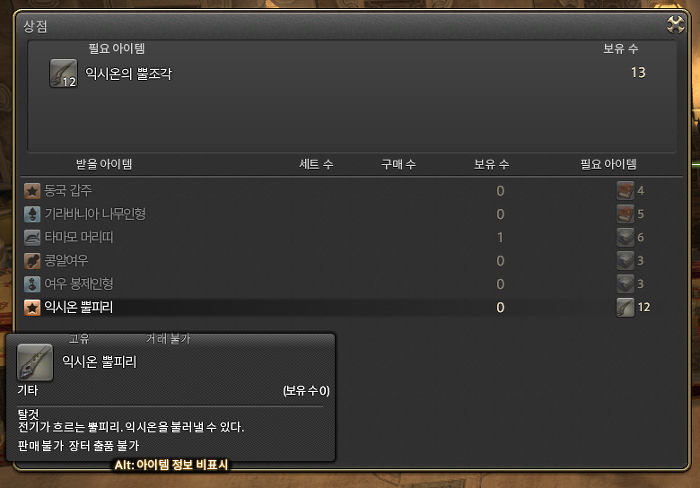Click the gray cube cost icon beside 6

pyautogui.click(x=625, y=237)
